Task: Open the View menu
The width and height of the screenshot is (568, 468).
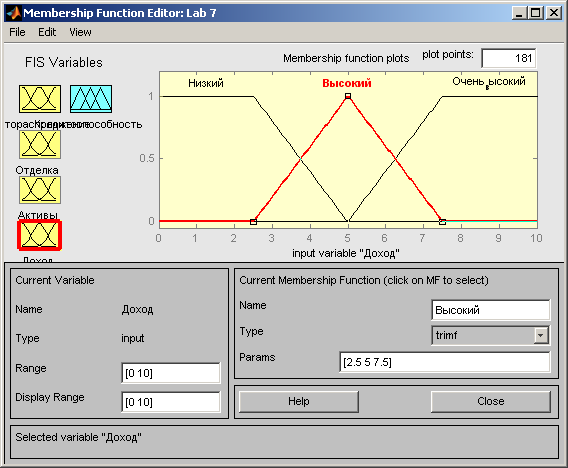Action: [80, 32]
